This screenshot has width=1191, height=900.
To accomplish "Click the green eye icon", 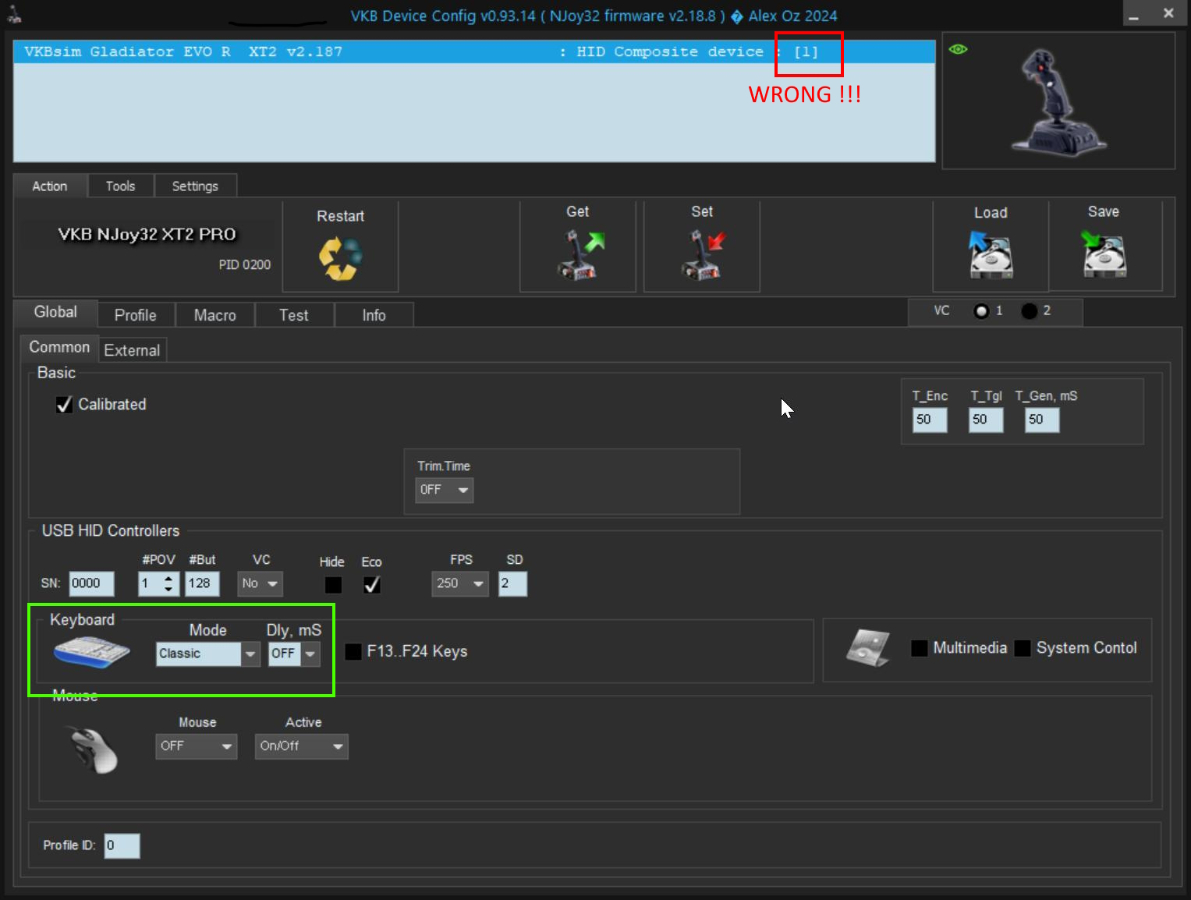I will tap(958, 49).
